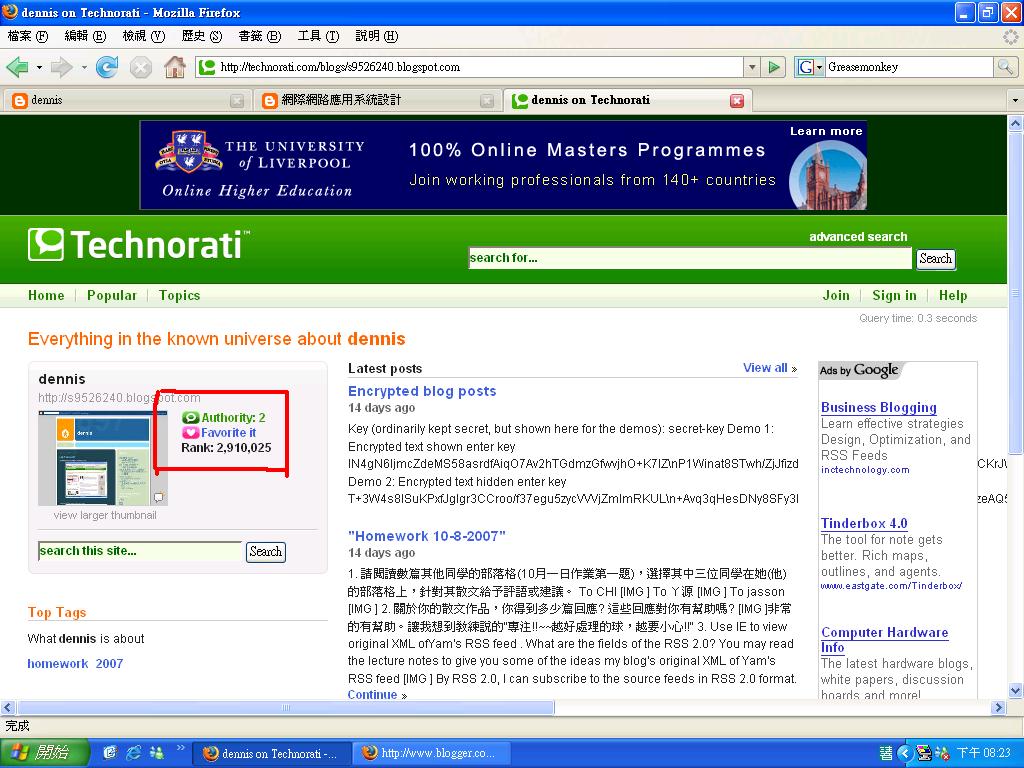The width and height of the screenshot is (1024, 768).
Task: Click the Continue » link
Action: 377,695
